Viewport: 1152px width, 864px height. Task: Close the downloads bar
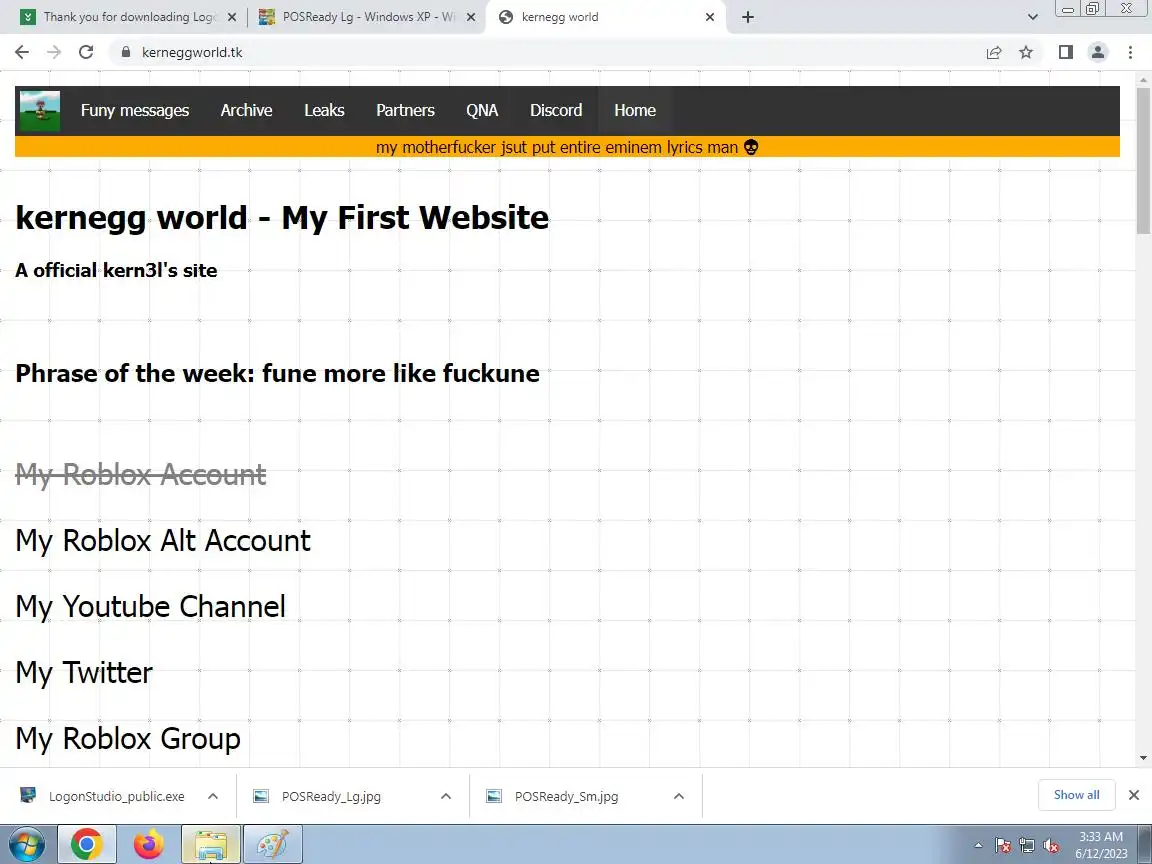point(1134,795)
